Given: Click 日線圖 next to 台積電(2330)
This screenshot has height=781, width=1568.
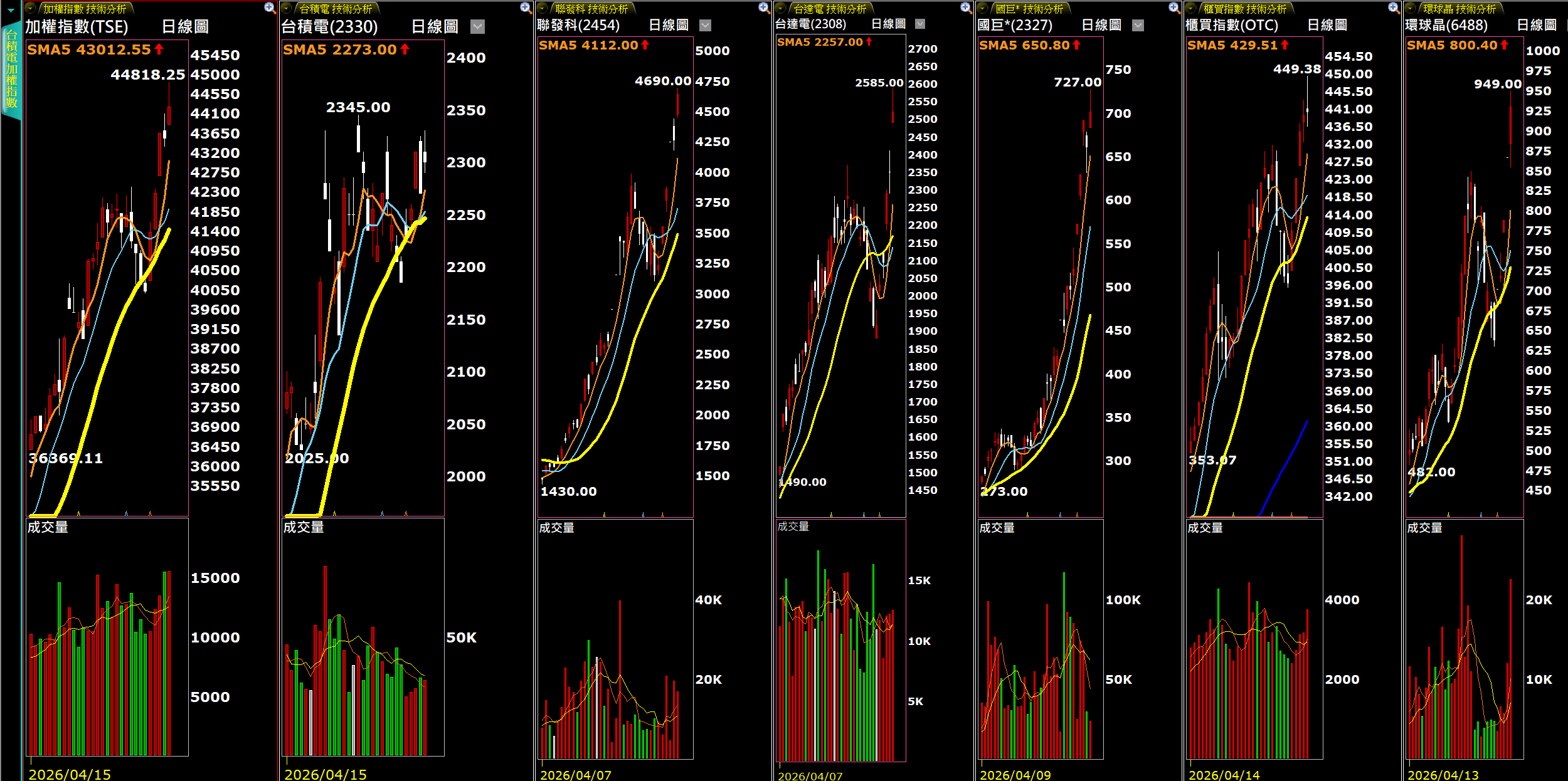Looking at the screenshot, I should pos(435,27).
